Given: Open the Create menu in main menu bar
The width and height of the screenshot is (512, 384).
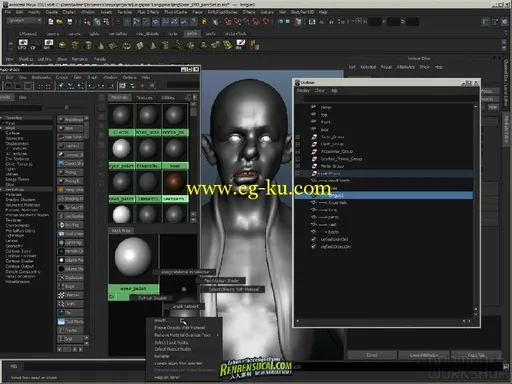Looking at the screenshot, I should point(51,12).
